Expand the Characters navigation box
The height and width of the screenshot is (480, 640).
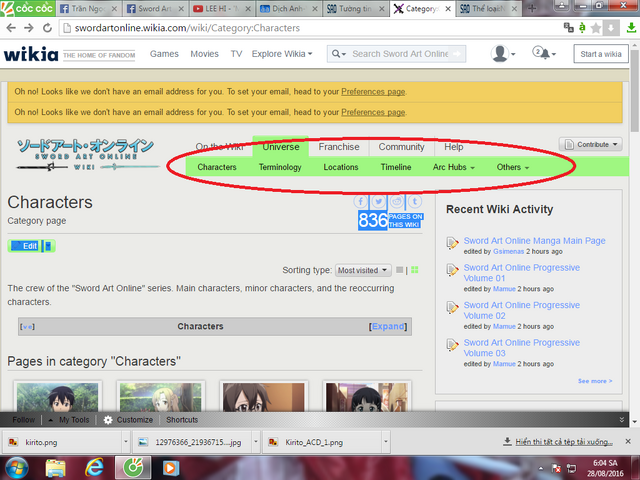388,327
